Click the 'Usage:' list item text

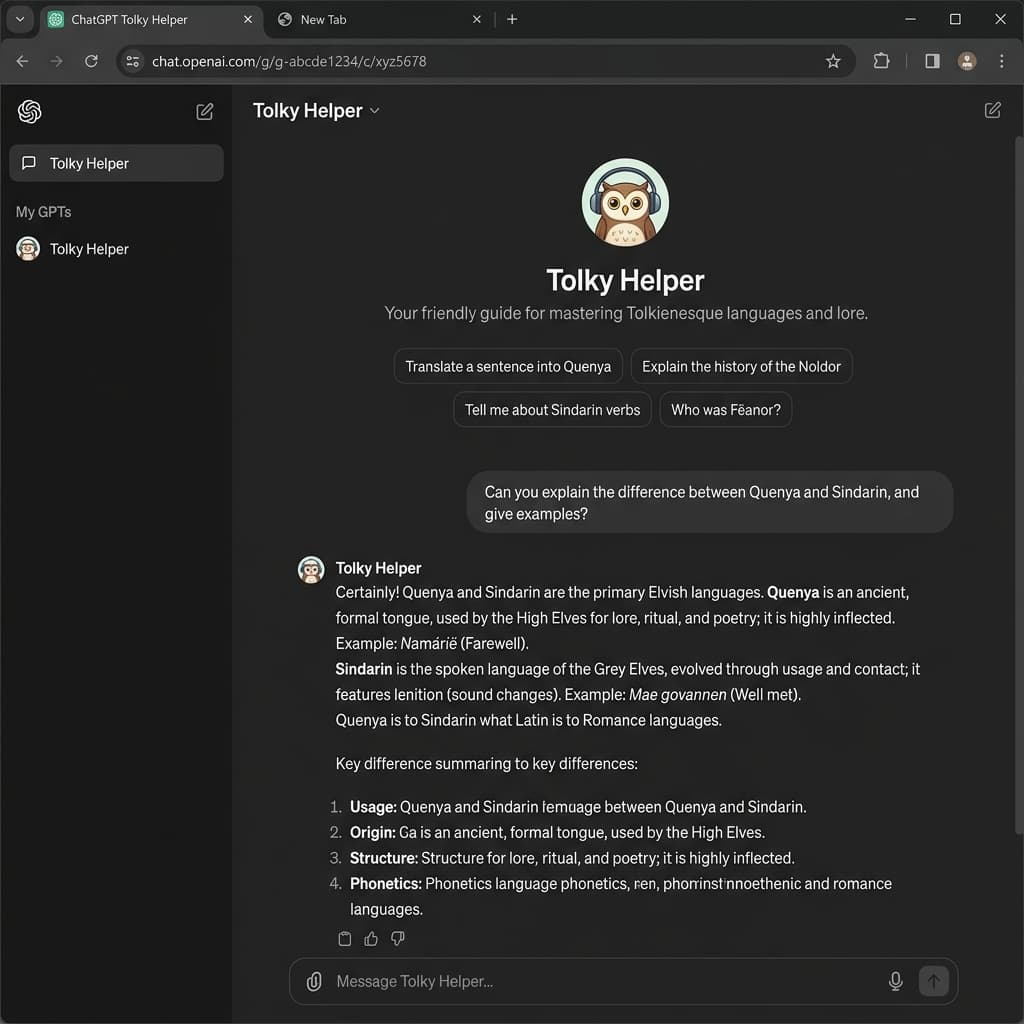[578, 807]
